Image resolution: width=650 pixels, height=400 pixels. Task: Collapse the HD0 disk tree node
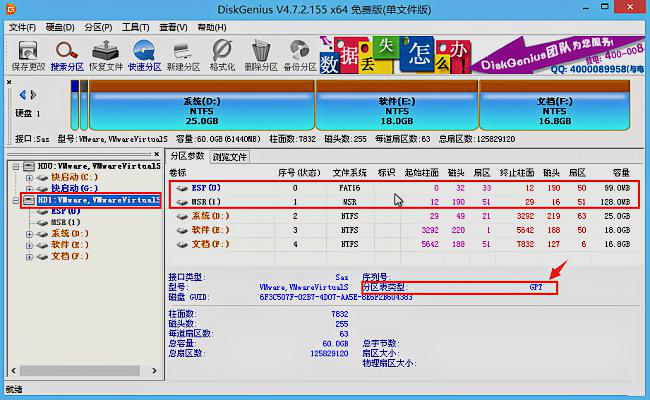(x=15, y=167)
